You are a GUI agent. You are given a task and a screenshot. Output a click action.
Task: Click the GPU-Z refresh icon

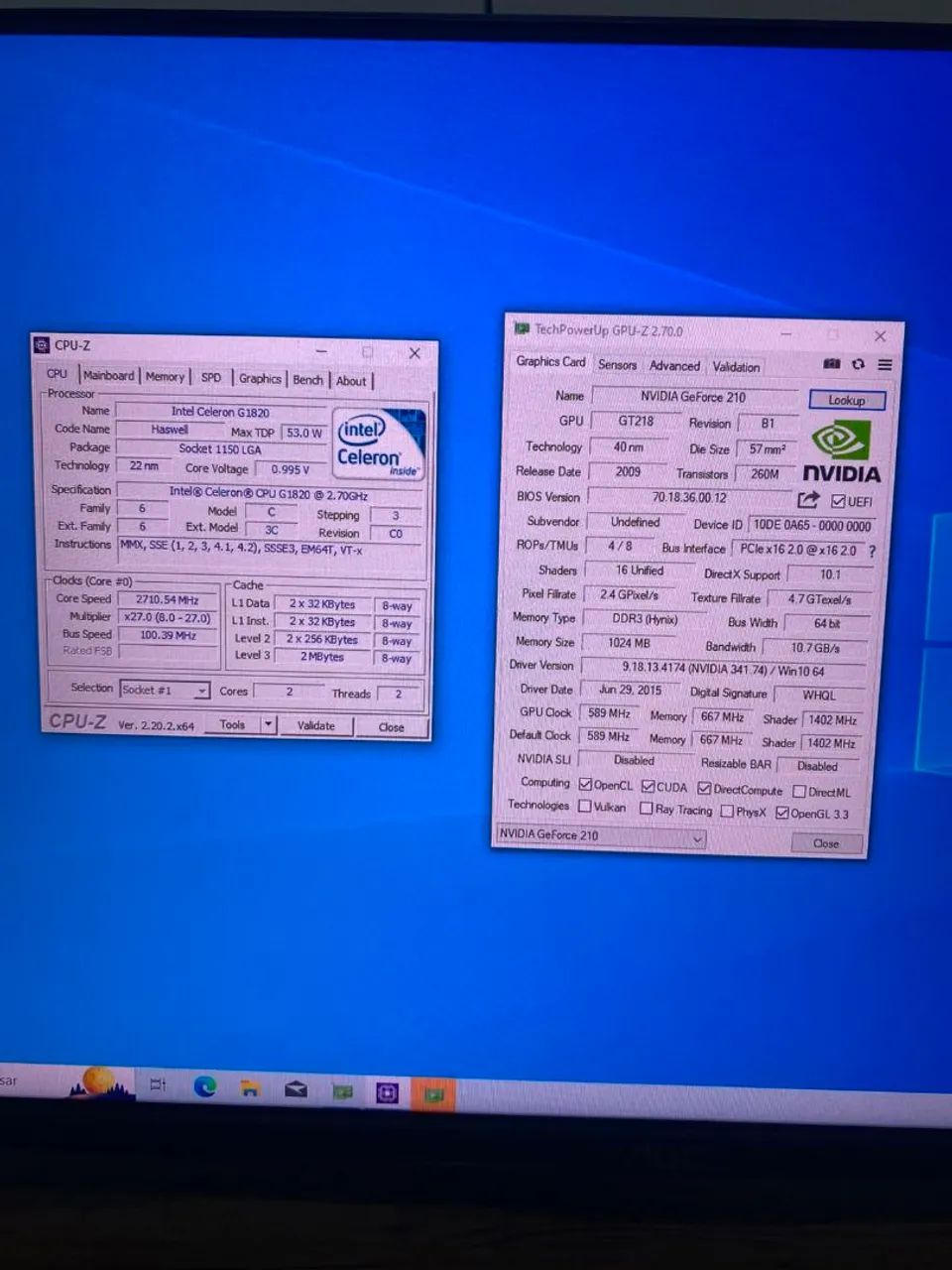pos(859,364)
